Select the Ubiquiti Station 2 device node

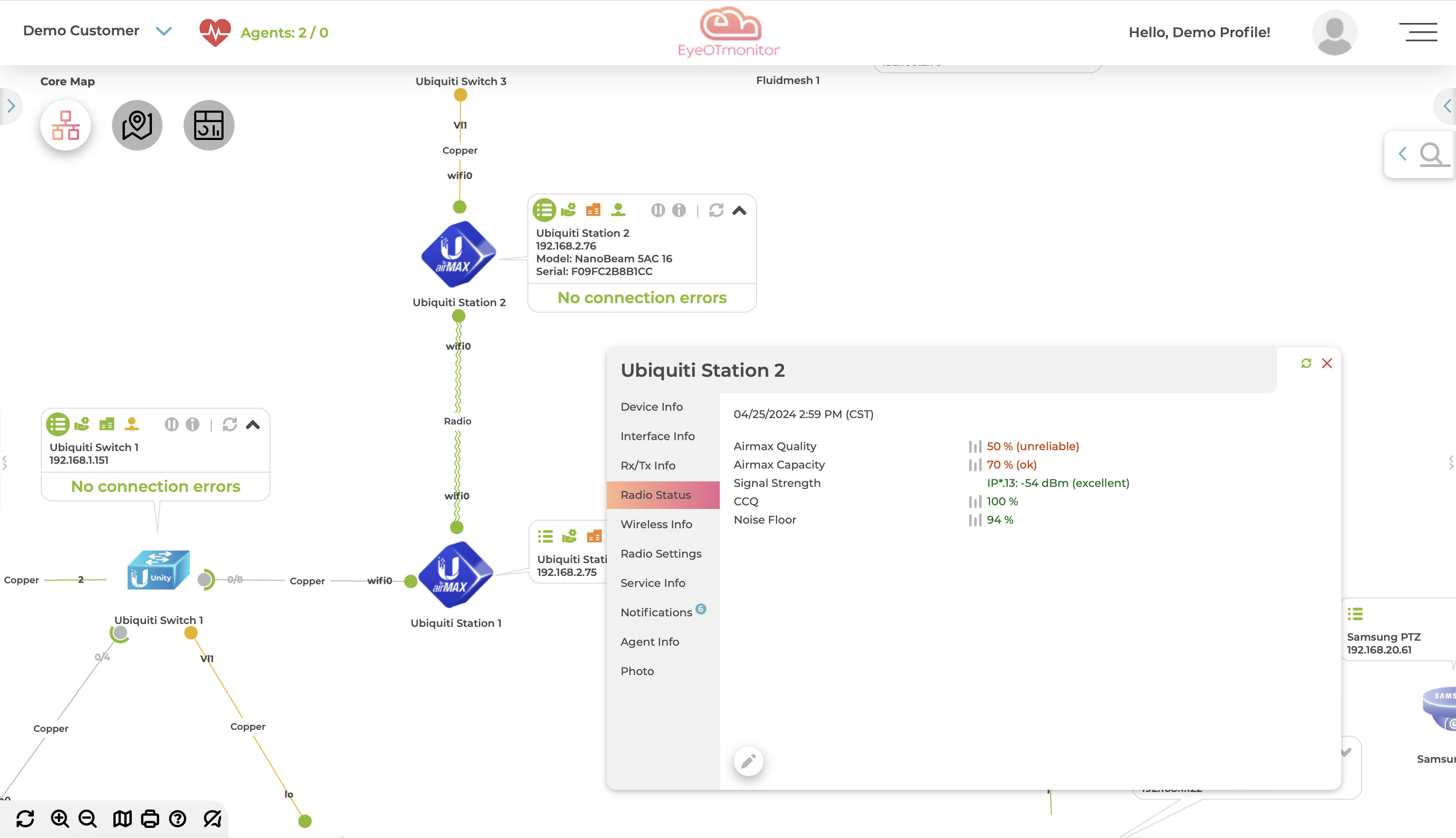pos(459,254)
